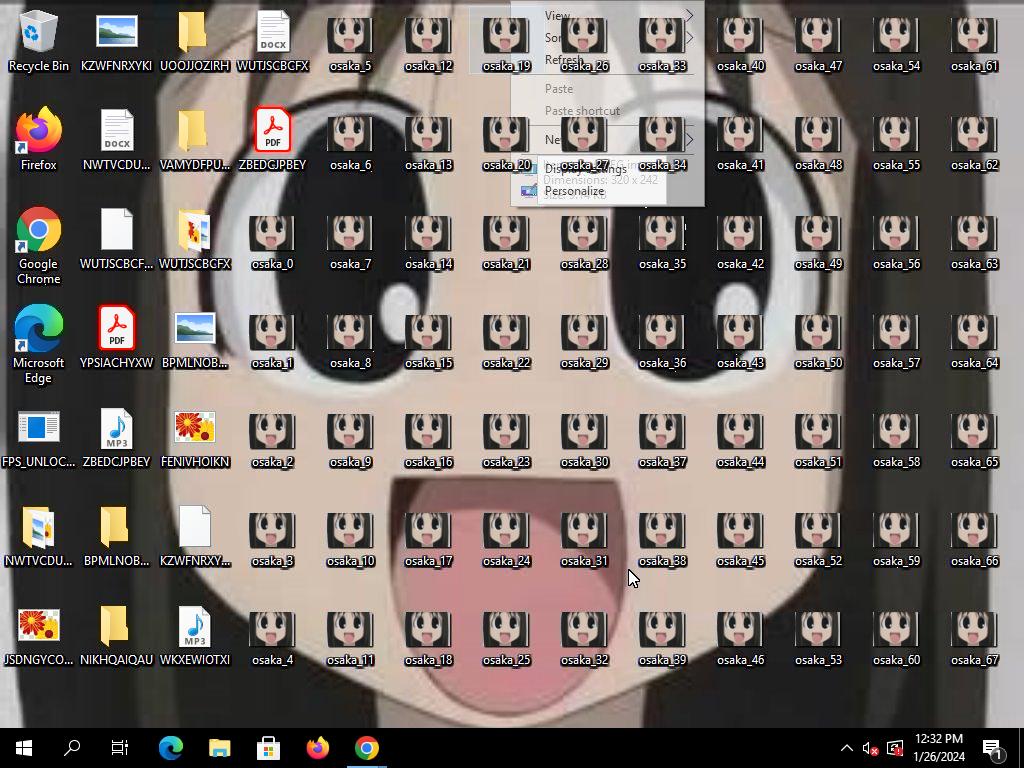The width and height of the screenshot is (1024, 768).
Task: Select the Microsoft Edge desktop shortcut
Action: coord(39,344)
